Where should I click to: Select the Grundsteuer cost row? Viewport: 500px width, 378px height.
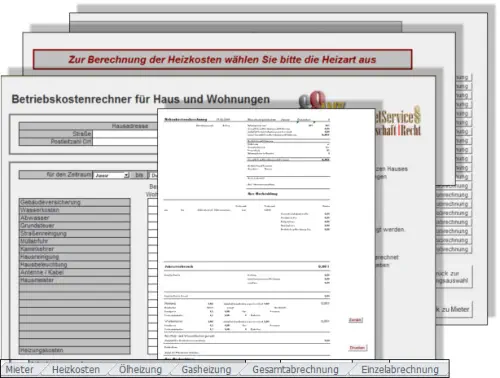[75, 226]
